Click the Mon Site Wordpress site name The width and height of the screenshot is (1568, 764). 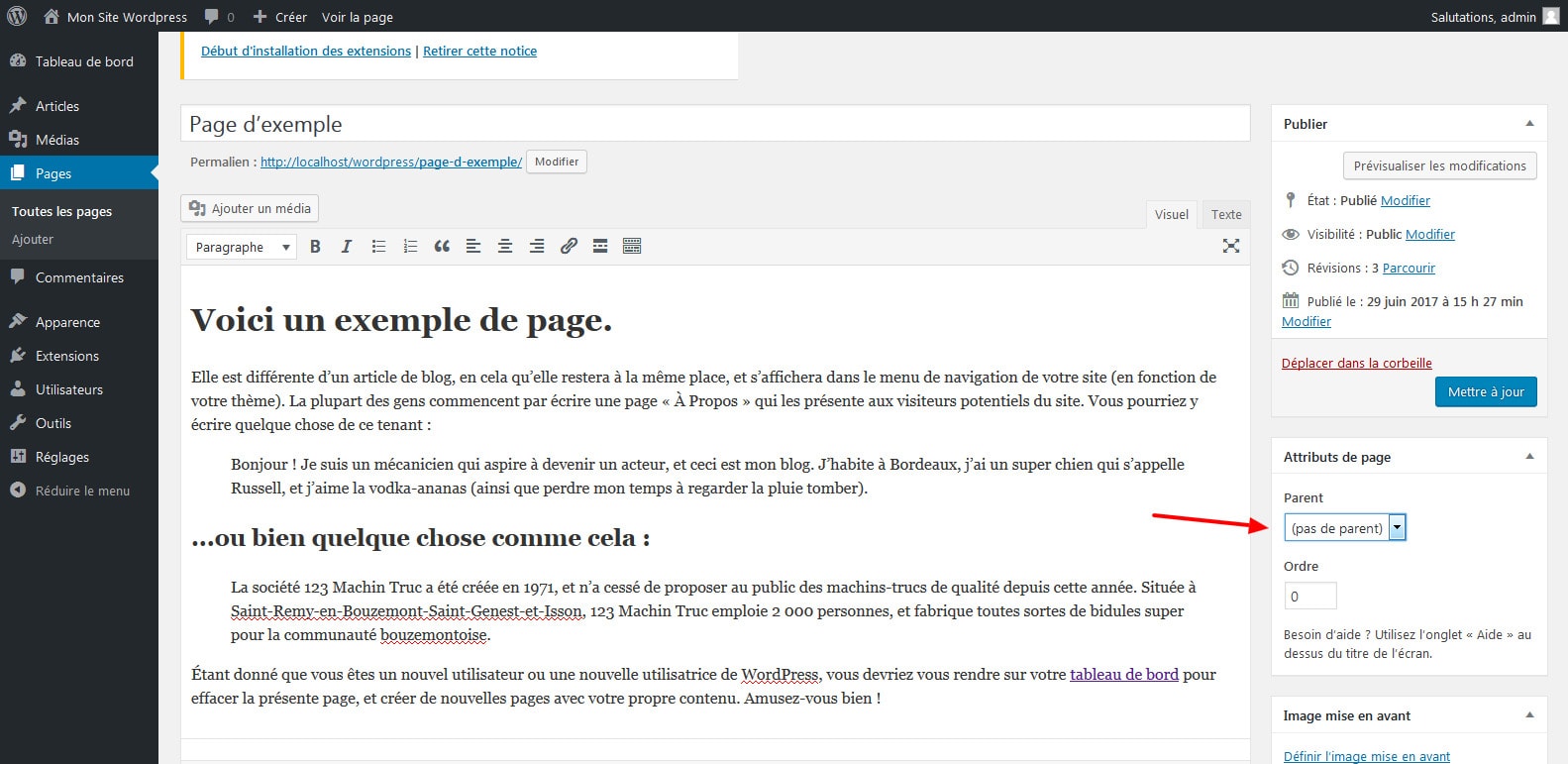pyautogui.click(x=127, y=17)
